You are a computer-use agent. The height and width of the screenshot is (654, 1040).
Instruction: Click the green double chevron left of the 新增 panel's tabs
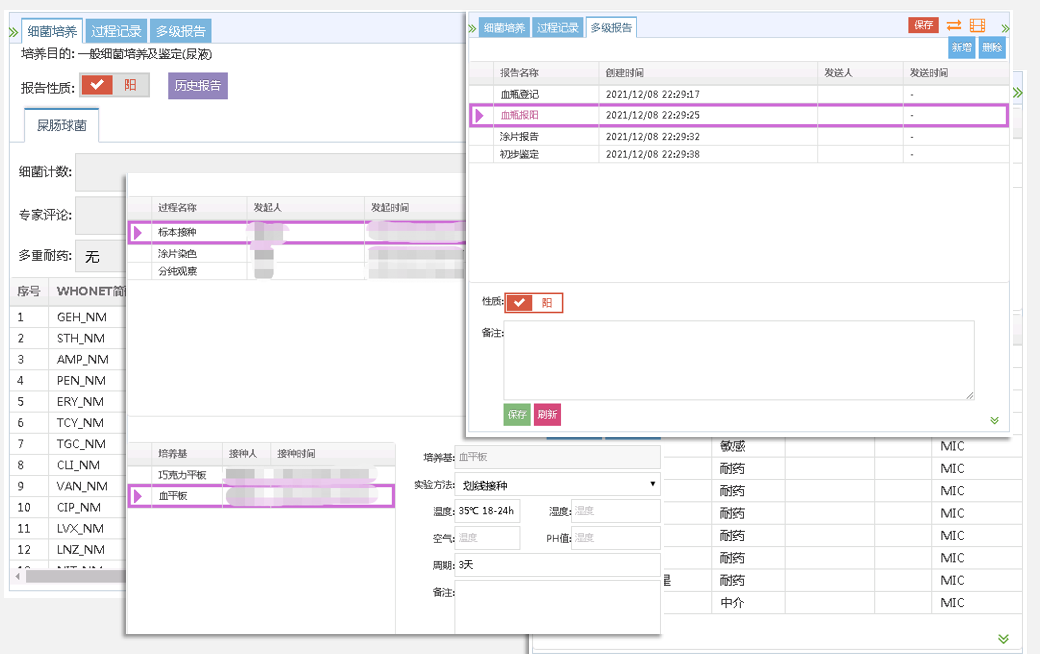472,28
